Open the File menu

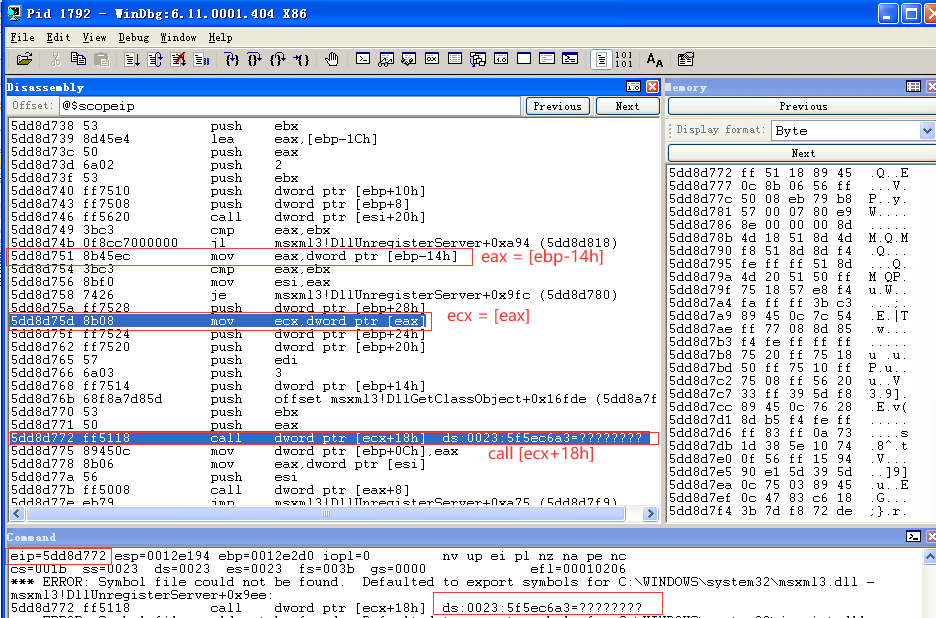[23, 37]
